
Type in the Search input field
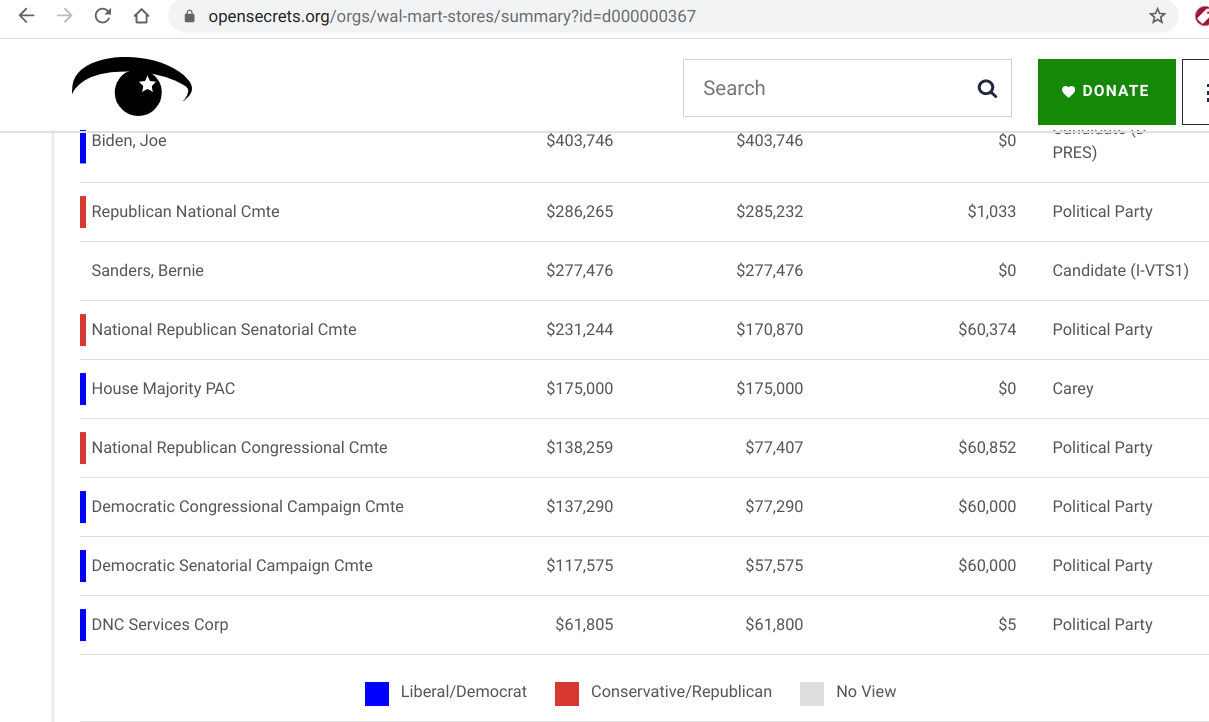tap(830, 89)
